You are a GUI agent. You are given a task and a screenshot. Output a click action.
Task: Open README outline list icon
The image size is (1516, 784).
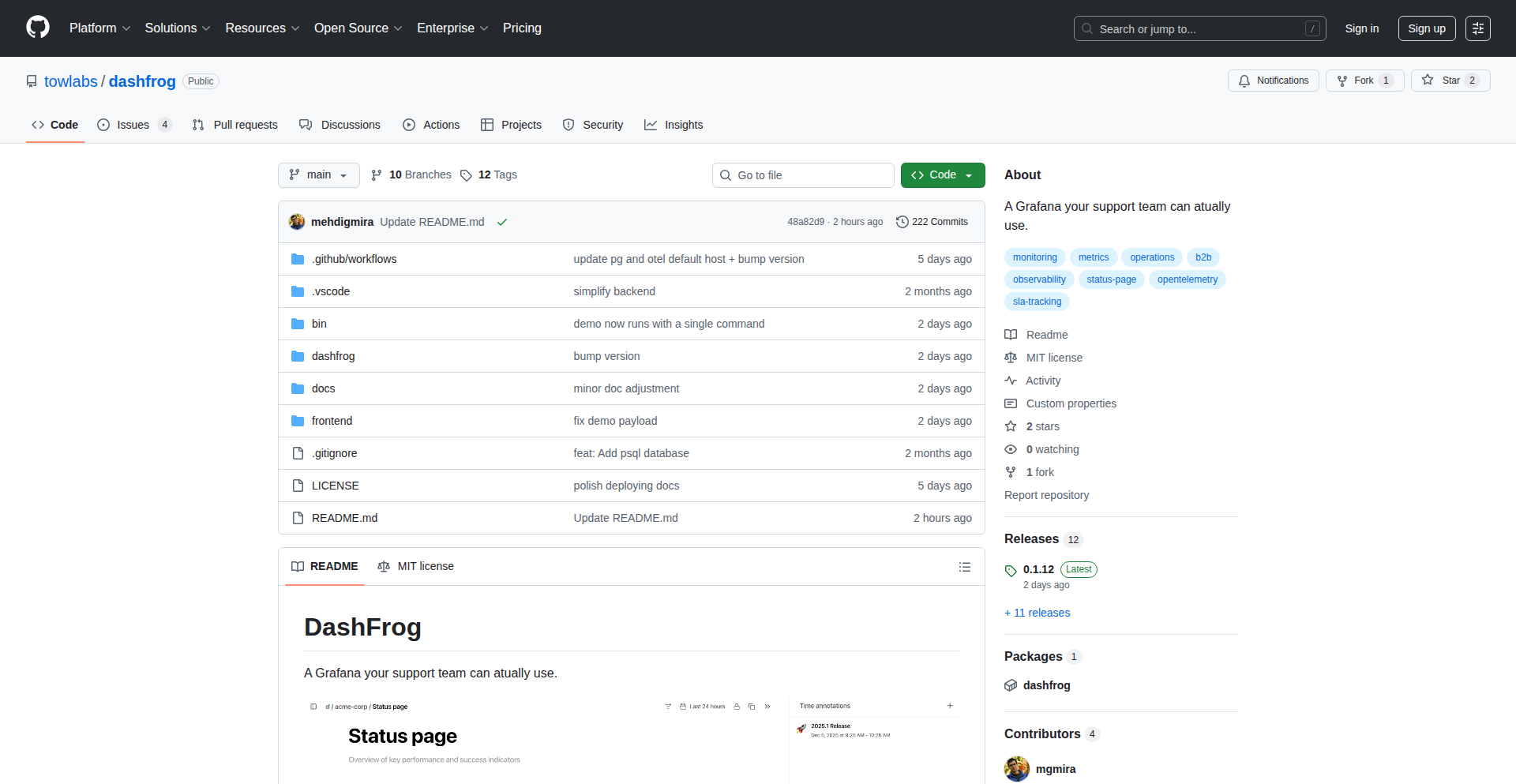coord(965,567)
